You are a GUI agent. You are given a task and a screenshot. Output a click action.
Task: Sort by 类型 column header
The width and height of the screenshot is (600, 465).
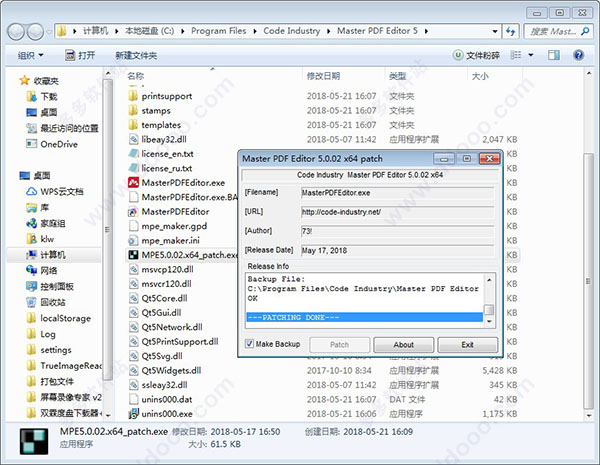397,76
